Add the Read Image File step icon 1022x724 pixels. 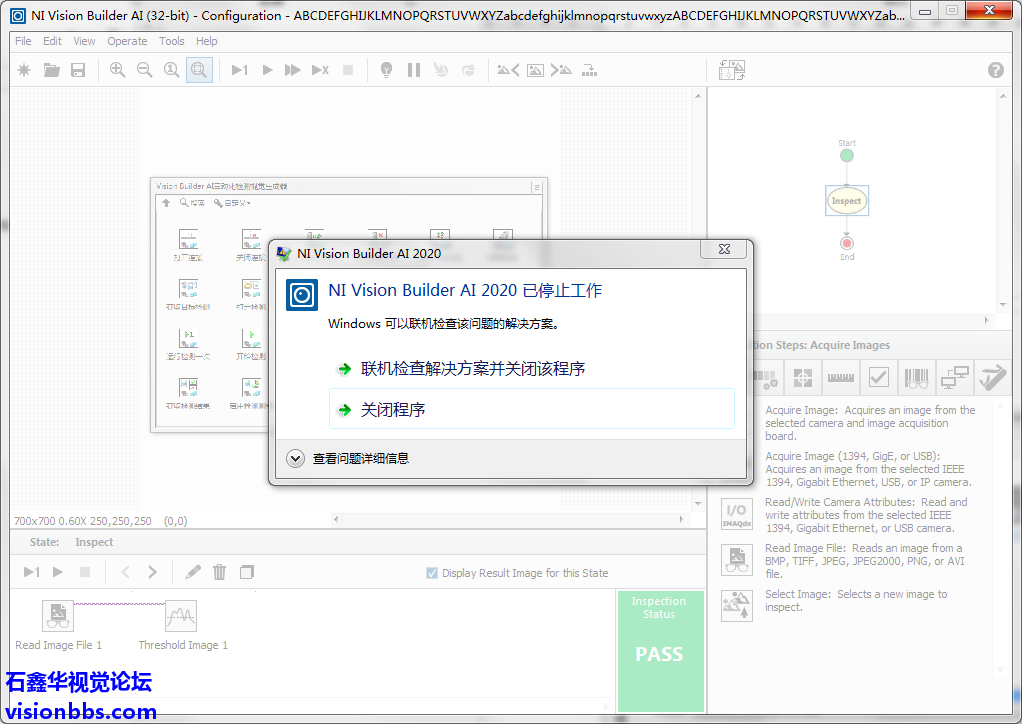coord(737,560)
